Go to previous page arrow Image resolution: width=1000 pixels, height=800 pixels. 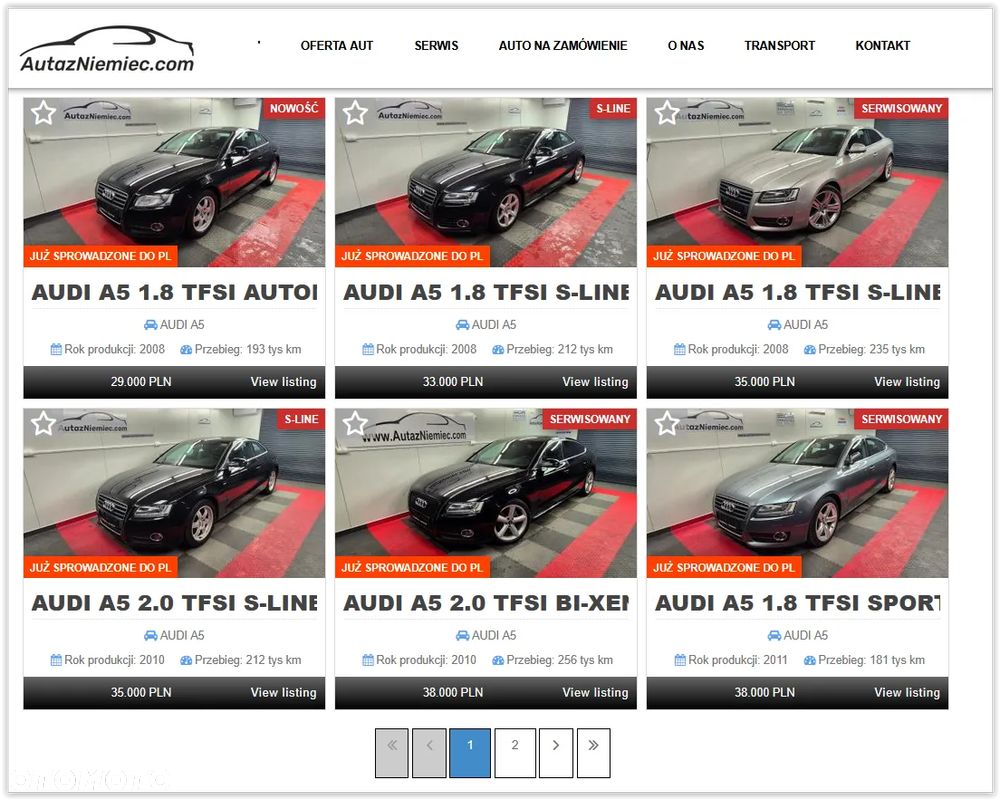click(429, 753)
